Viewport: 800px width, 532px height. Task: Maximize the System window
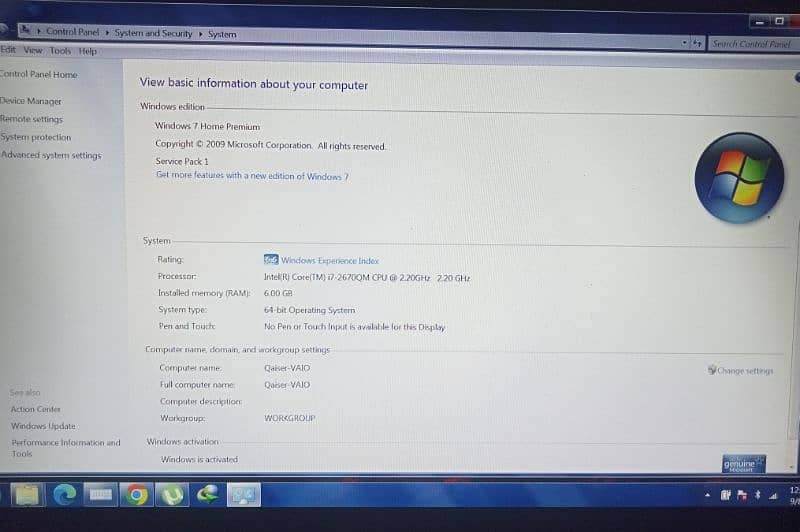click(779, 21)
